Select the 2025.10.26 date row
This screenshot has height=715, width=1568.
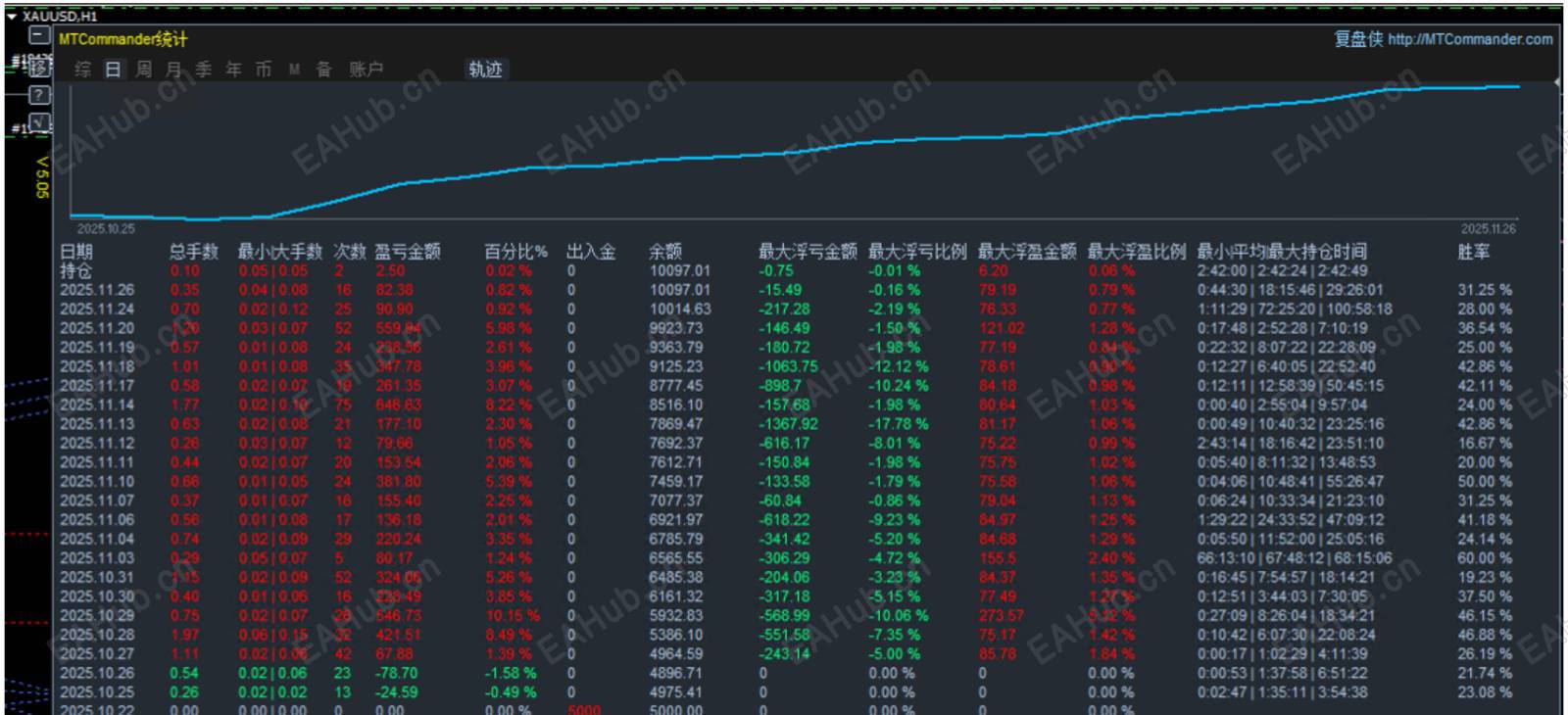[97, 673]
